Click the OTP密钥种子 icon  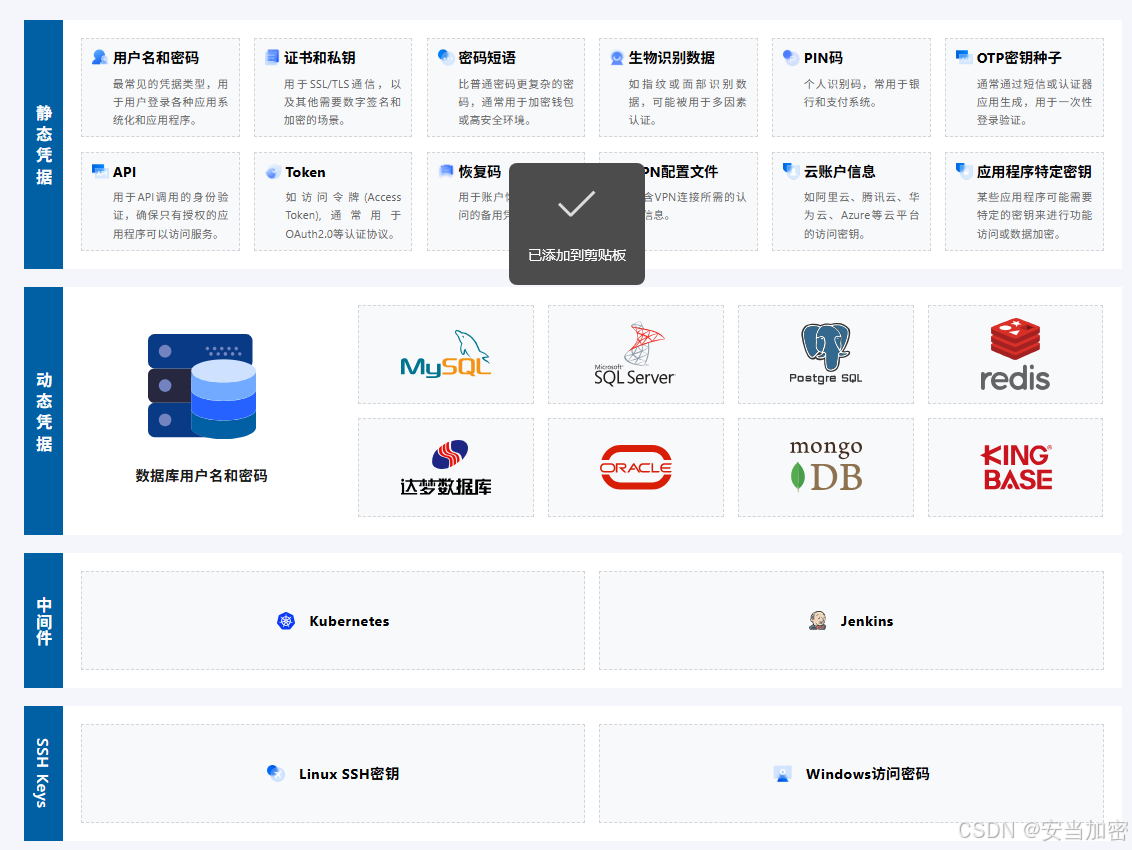pos(963,56)
